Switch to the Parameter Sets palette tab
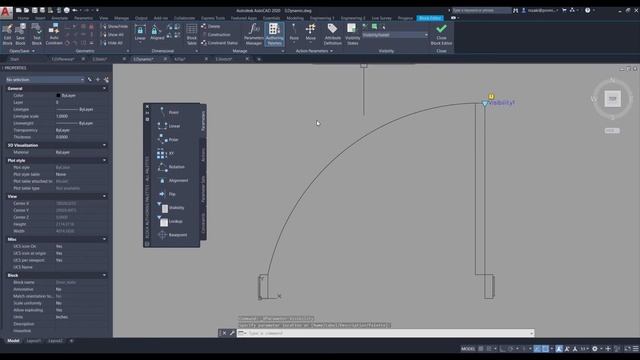Image resolution: width=640 pixels, height=360 pixels. (x=203, y=189)
